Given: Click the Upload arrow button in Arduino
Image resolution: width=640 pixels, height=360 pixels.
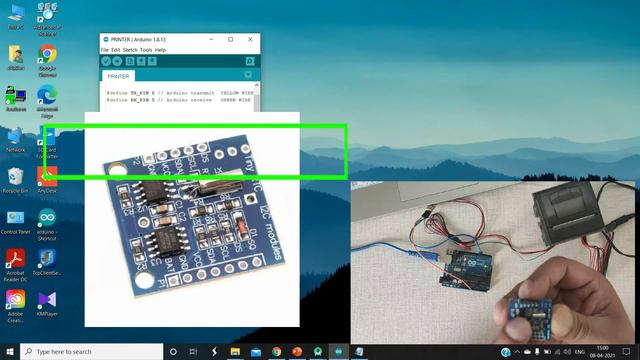Looking at the screenshot, I should pos(117,61).
